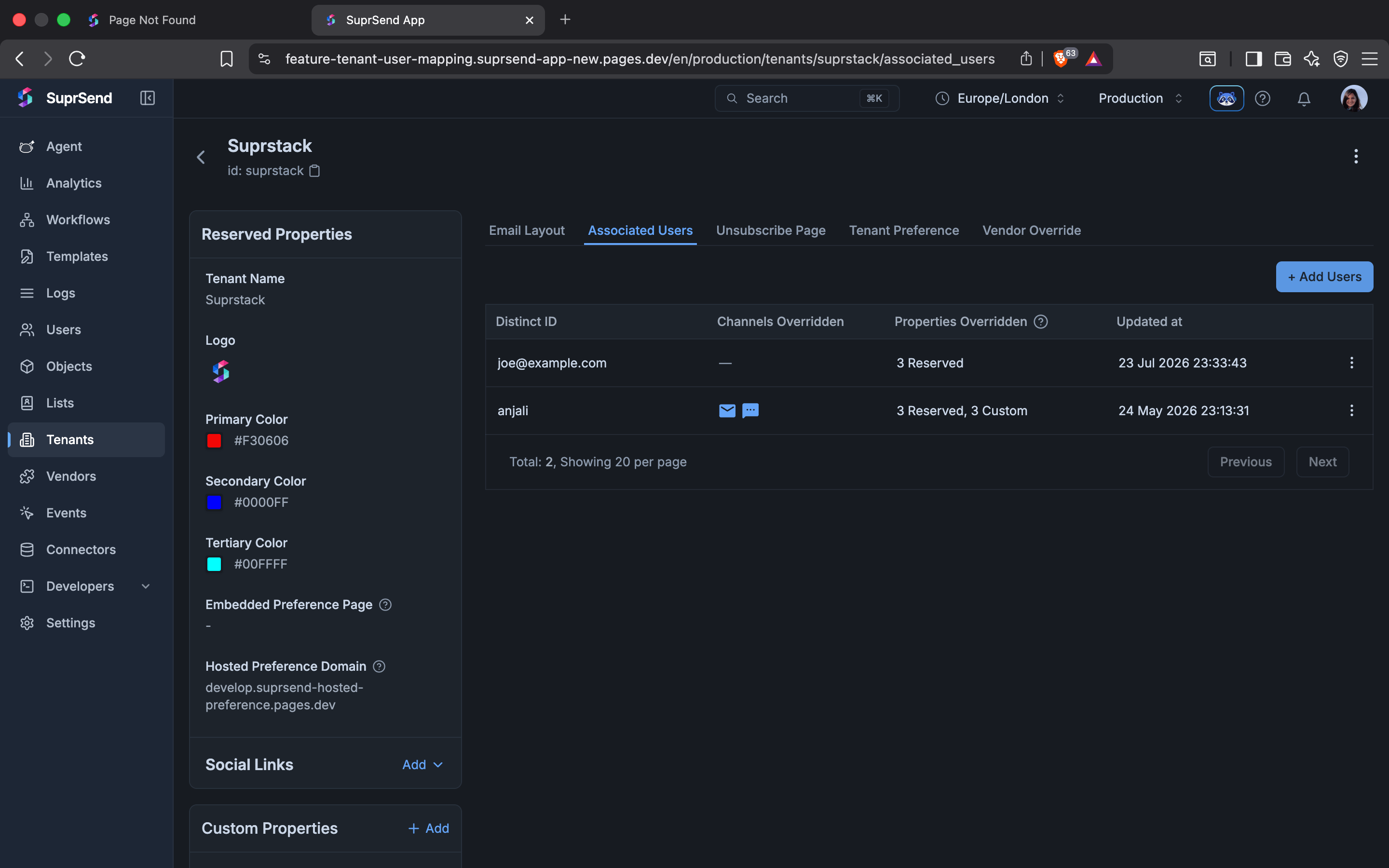This screenshot has height=868, width=1389.
Task: Click the Suprstack tenant logo
Action: (x=221, y=372)
